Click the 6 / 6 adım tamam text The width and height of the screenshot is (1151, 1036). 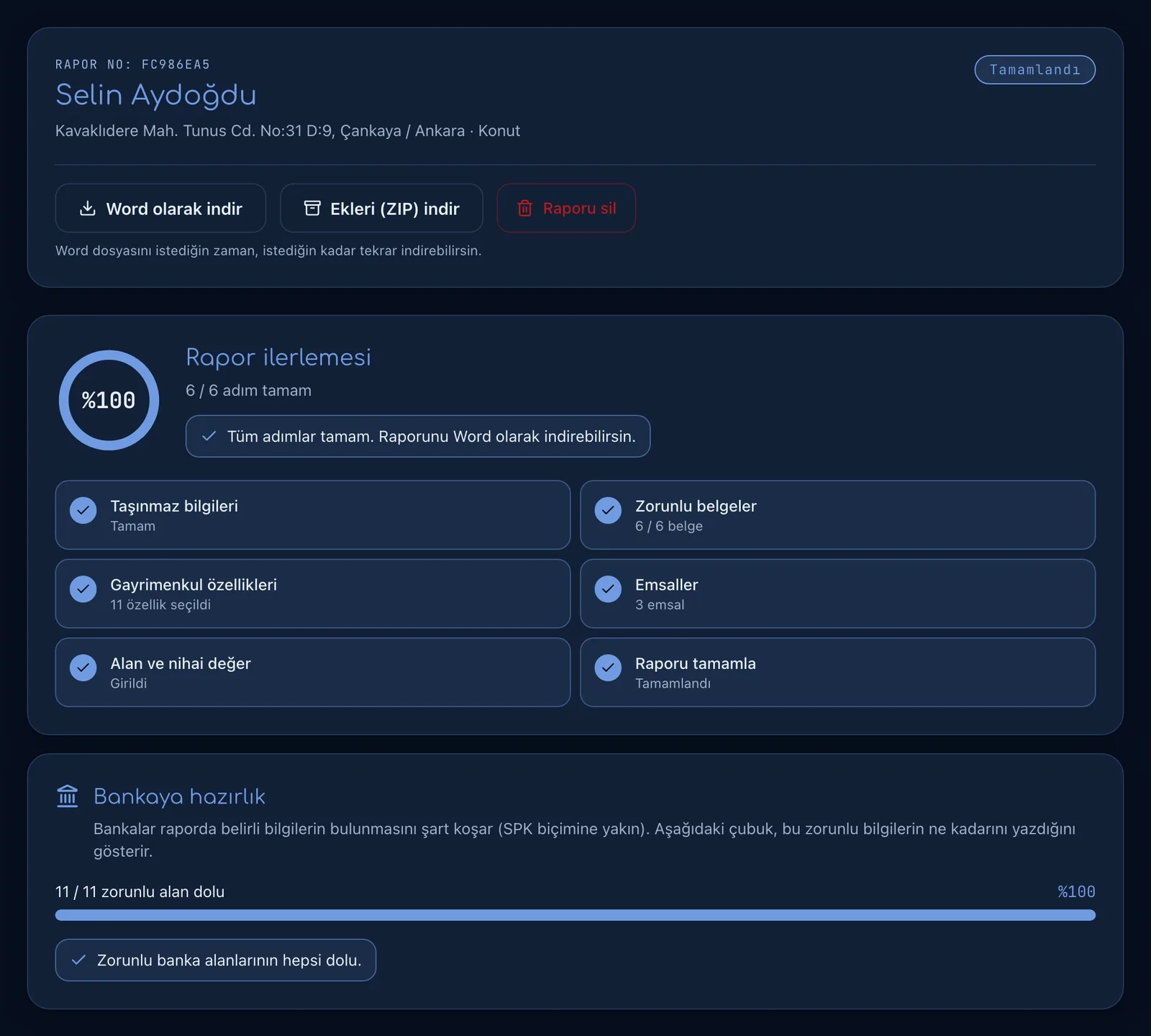click(248, 391)
